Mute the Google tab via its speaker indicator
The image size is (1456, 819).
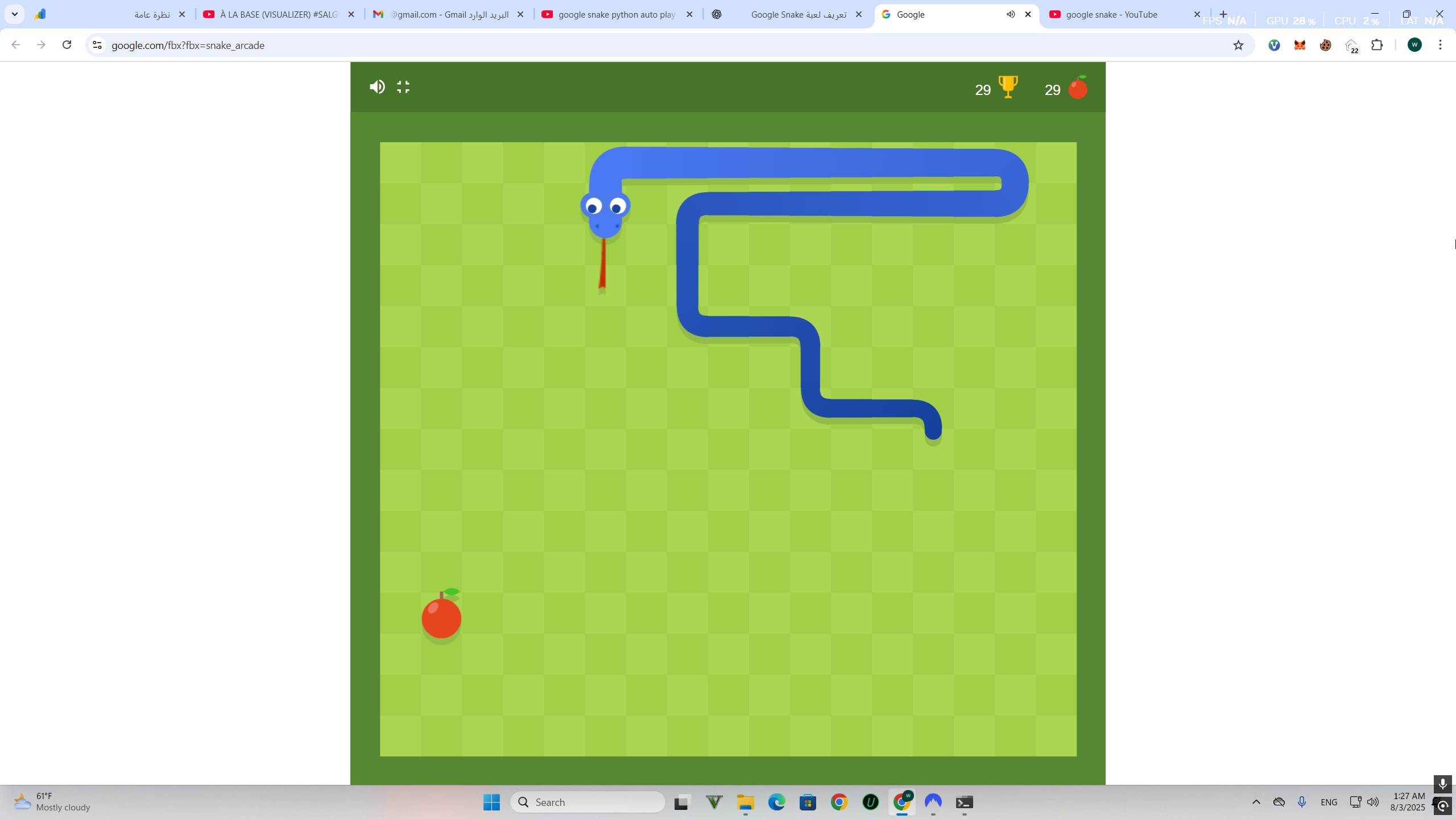[x=1010, y=14]
